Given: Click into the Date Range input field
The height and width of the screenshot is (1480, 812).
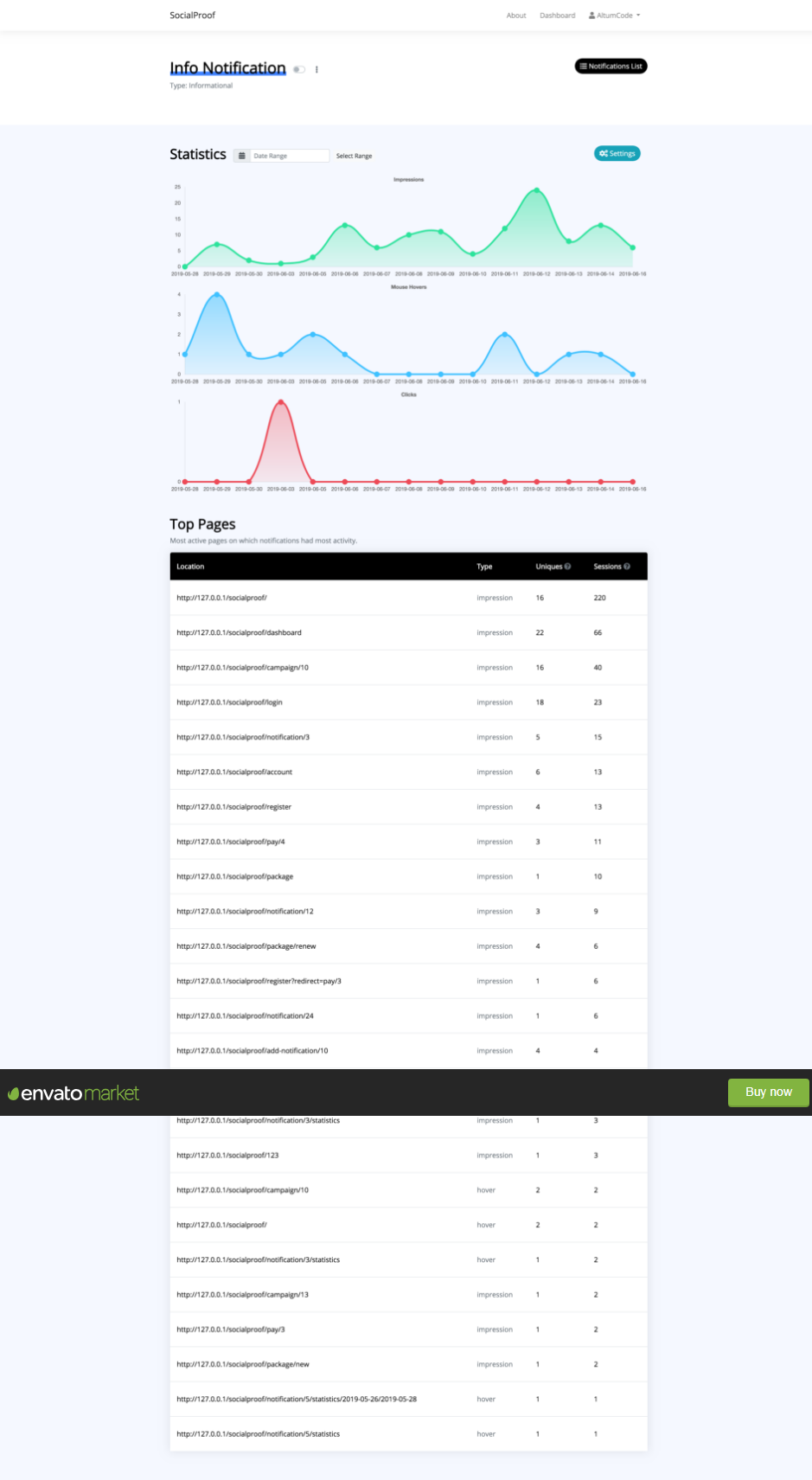Looking at the screenshot, I should tap(289, 156).
